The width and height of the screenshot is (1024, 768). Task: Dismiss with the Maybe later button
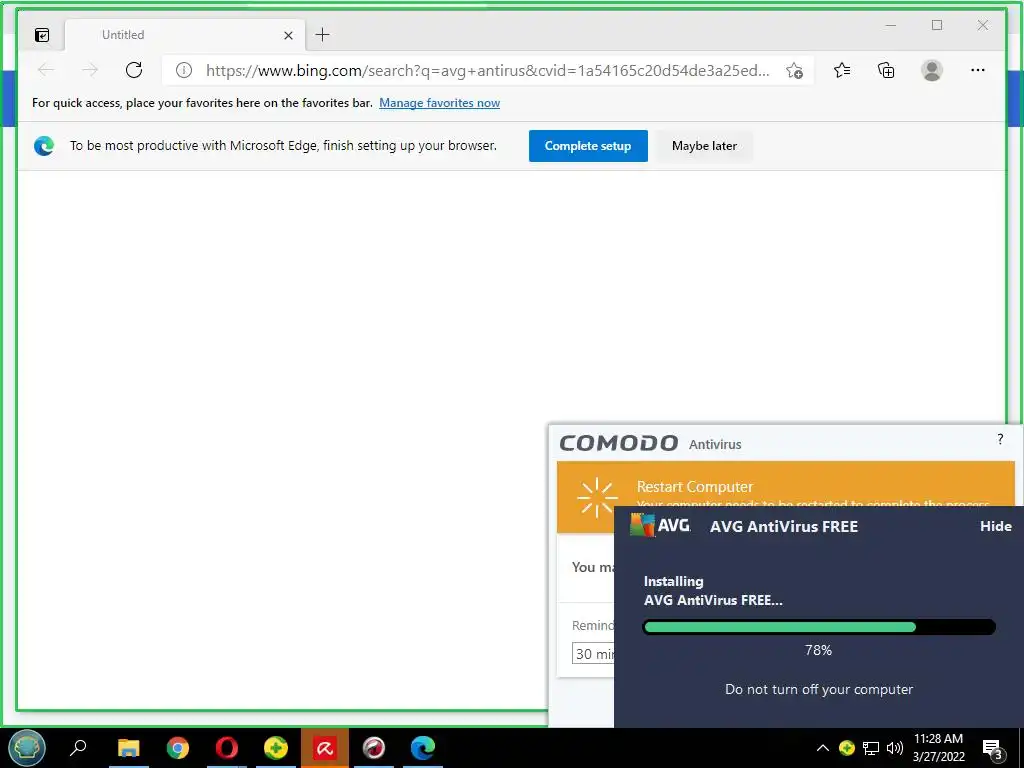704,146
